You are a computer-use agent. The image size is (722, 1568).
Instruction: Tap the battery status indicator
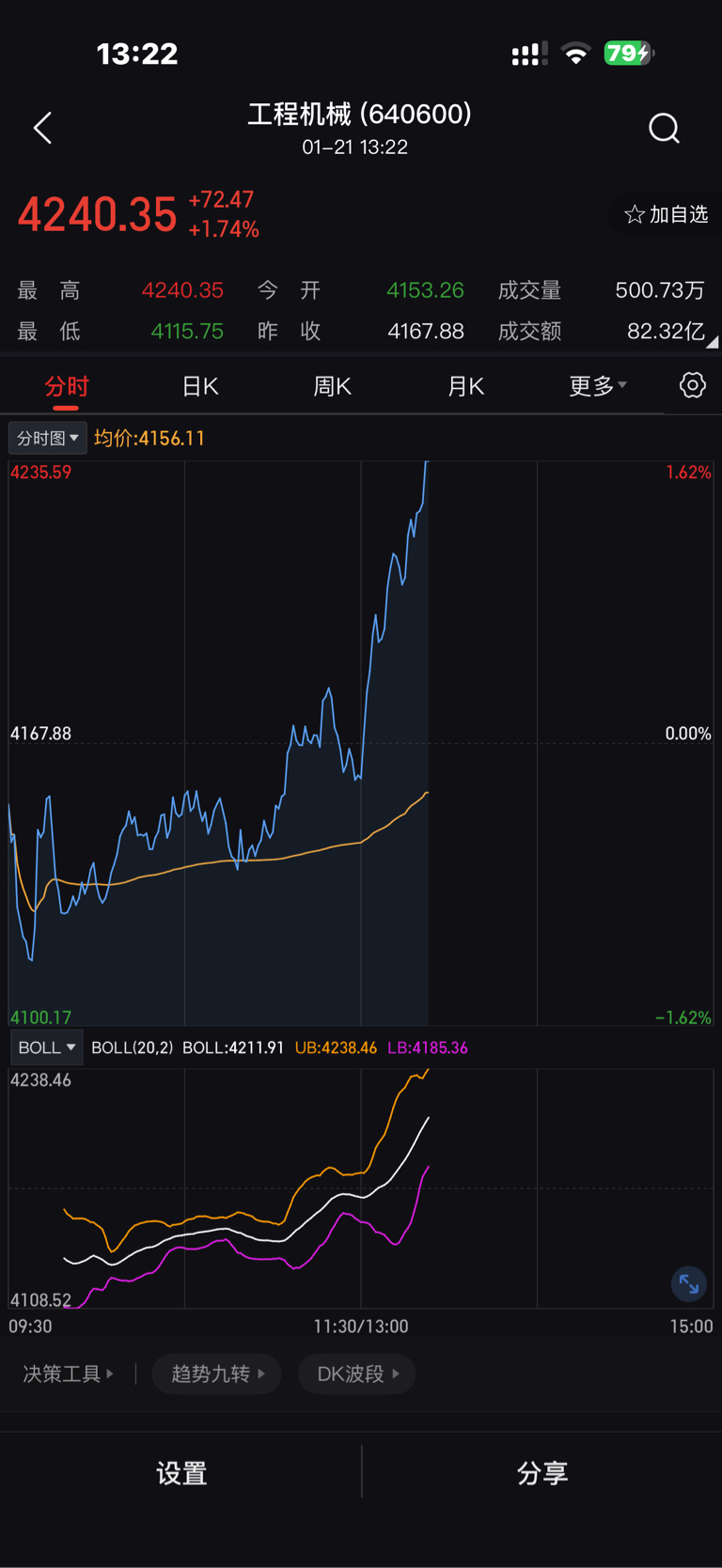point(627,54)
